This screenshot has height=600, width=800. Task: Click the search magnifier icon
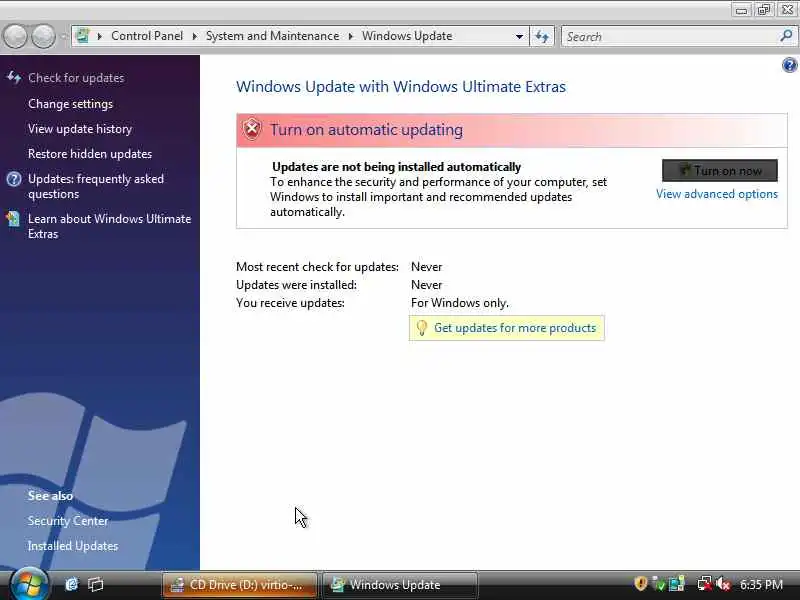pyautogui.click(x=786, y=36)
